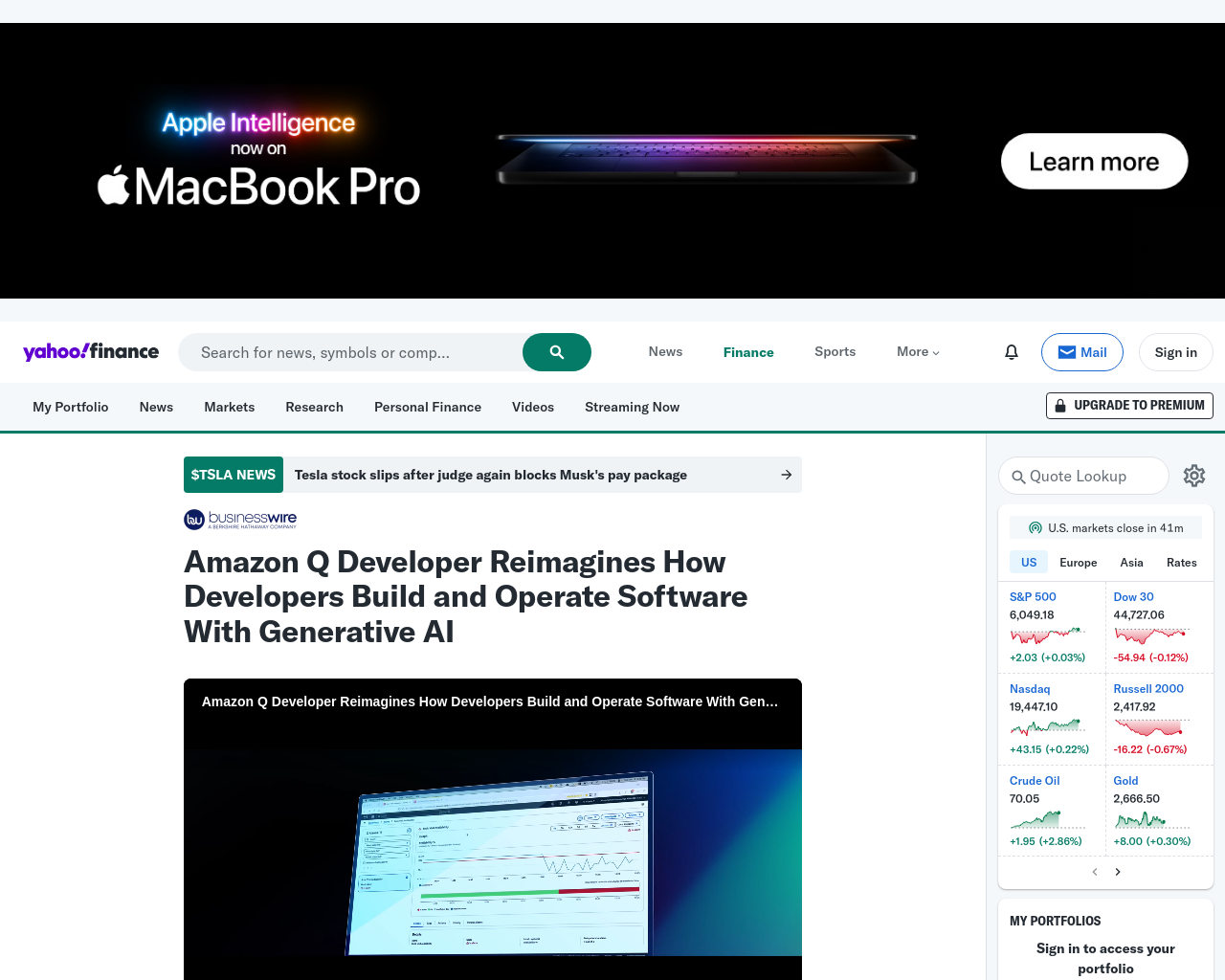Click the video title overlay text
This screenshot has width=1225, height=980.
point(490,702)
